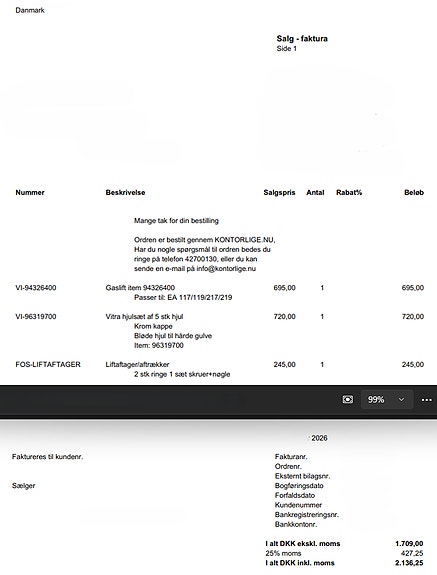
Task: Click the 'Sælger' label
Action: click(x=23, y=486)
